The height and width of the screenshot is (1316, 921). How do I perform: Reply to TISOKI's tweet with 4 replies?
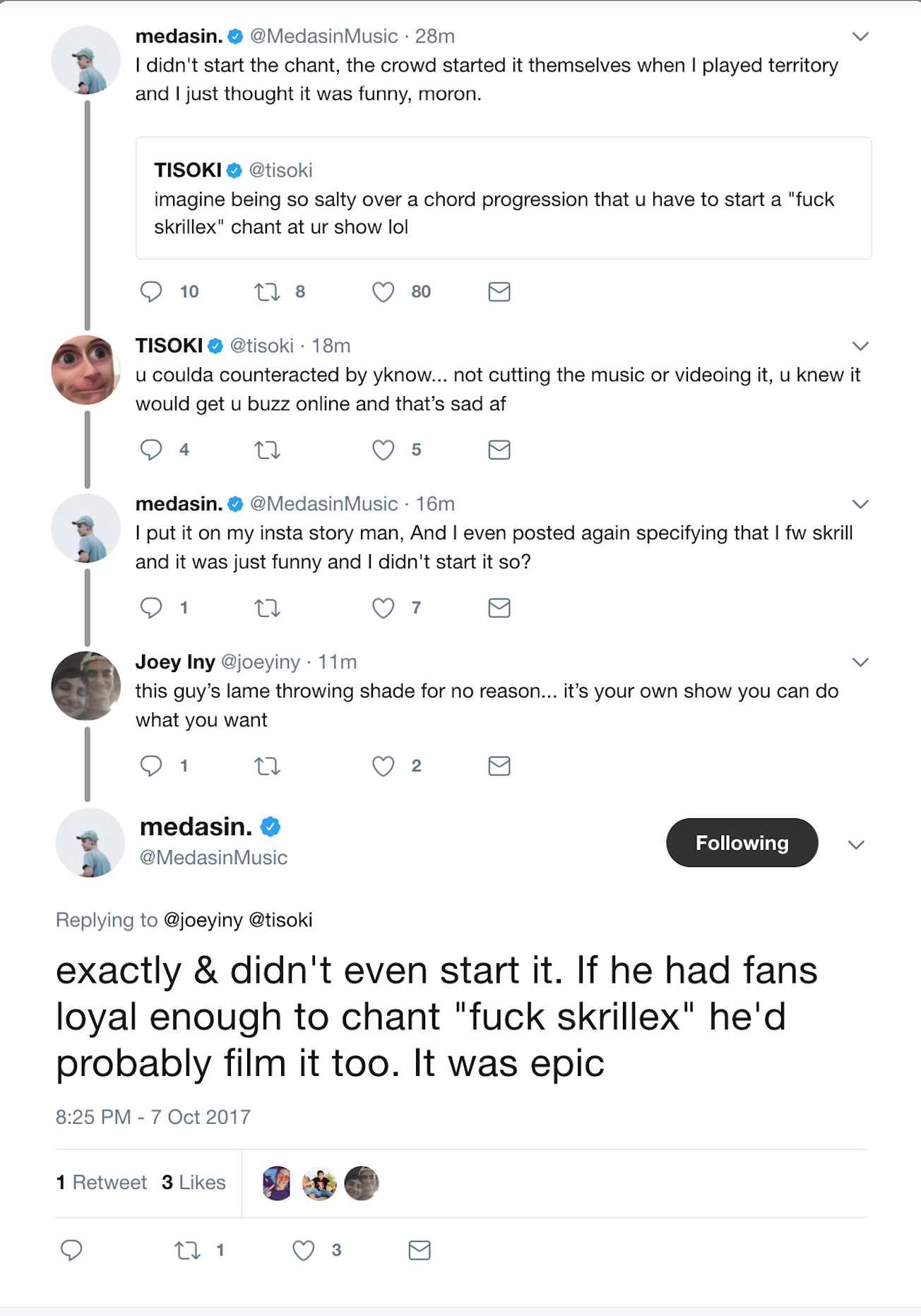150,450
